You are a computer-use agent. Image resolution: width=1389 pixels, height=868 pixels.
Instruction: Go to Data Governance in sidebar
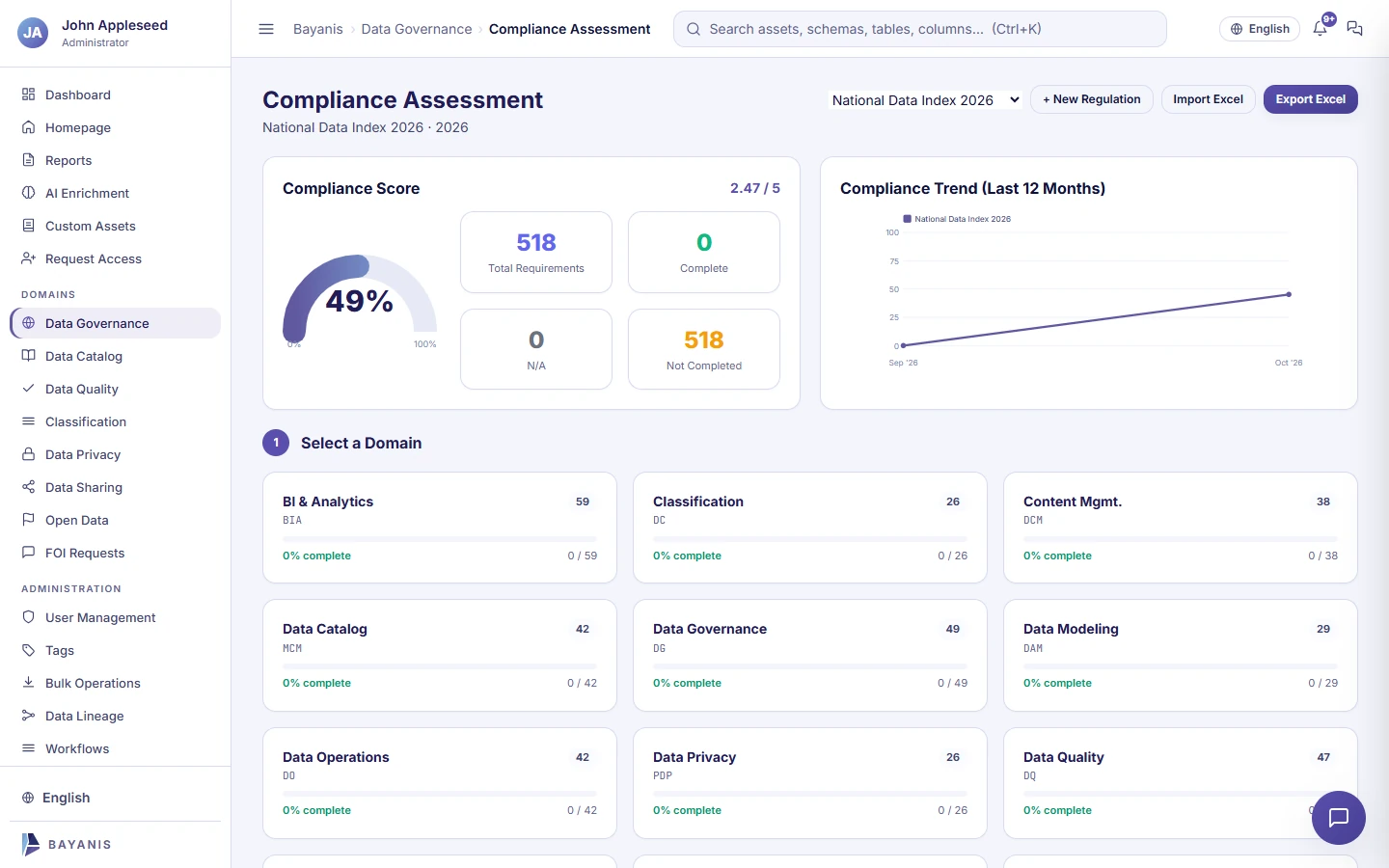coord(116,323)
